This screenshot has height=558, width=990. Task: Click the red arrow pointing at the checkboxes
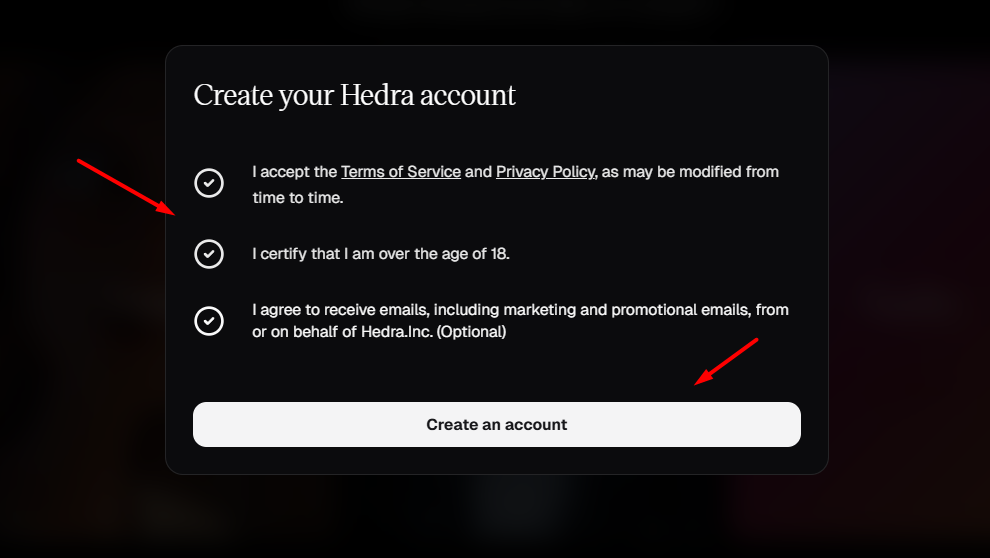pos(127,187)
